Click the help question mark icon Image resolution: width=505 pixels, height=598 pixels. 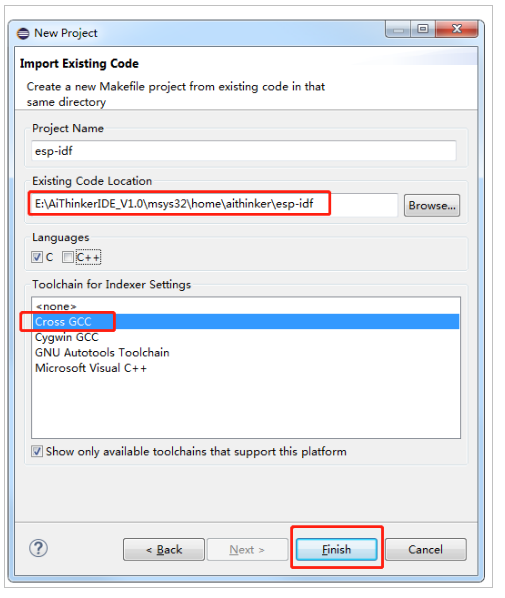coord(39,548)
